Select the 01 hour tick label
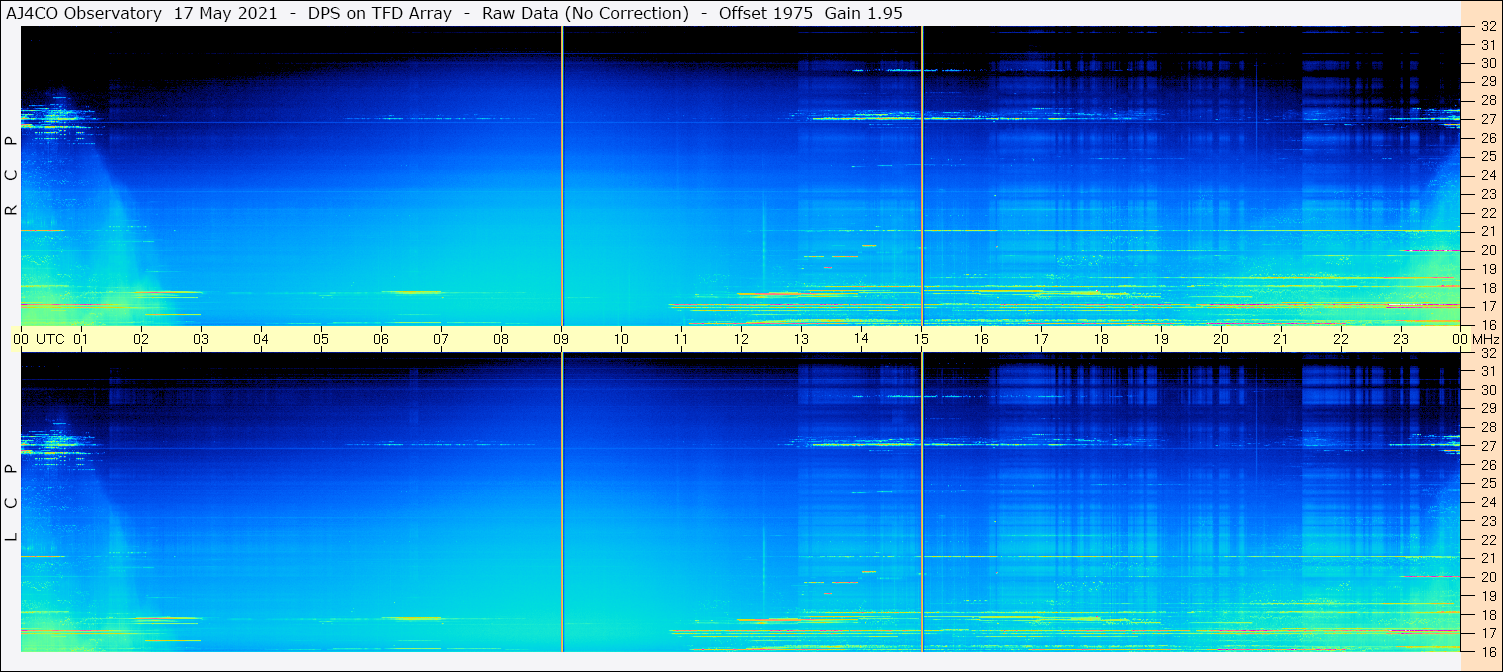The width and height of the screenshot is (1503, 672). coord(81,339)
